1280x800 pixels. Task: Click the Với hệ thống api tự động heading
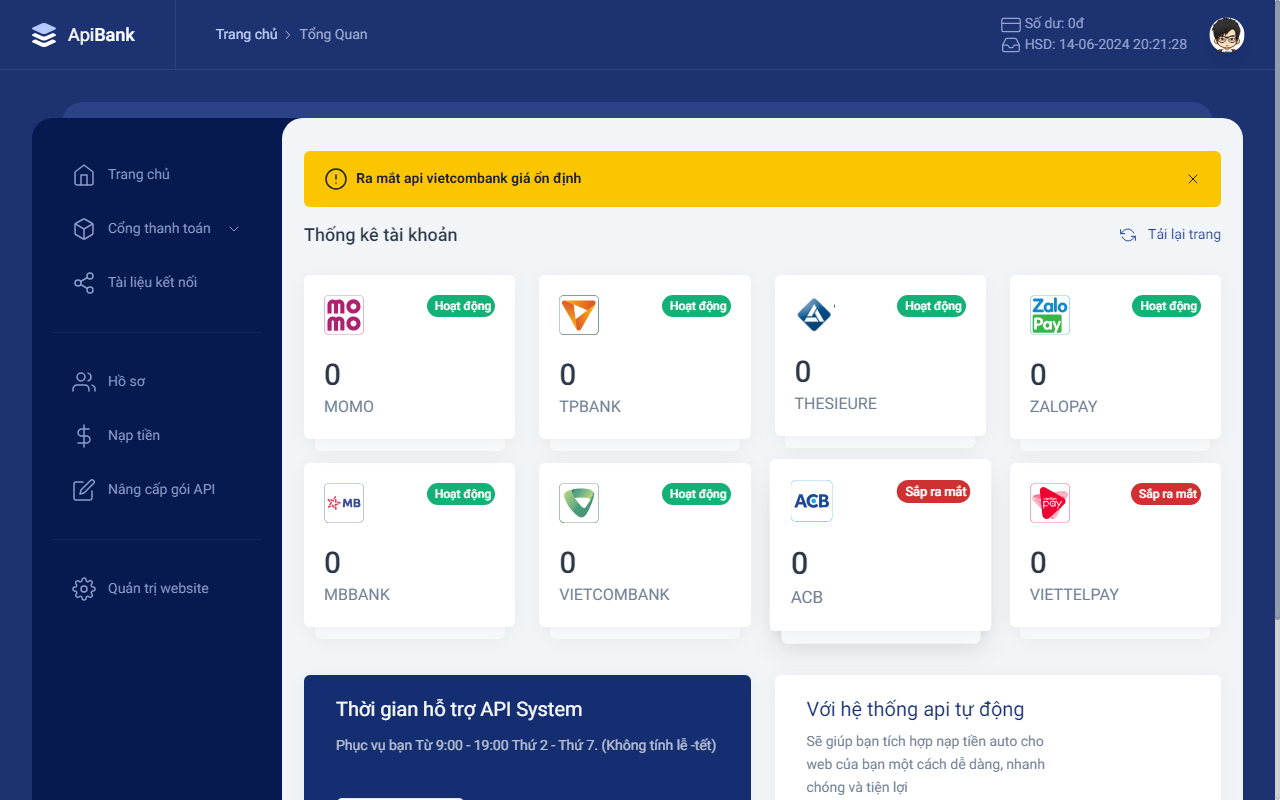pyautogui.click(x=916, y=710)
